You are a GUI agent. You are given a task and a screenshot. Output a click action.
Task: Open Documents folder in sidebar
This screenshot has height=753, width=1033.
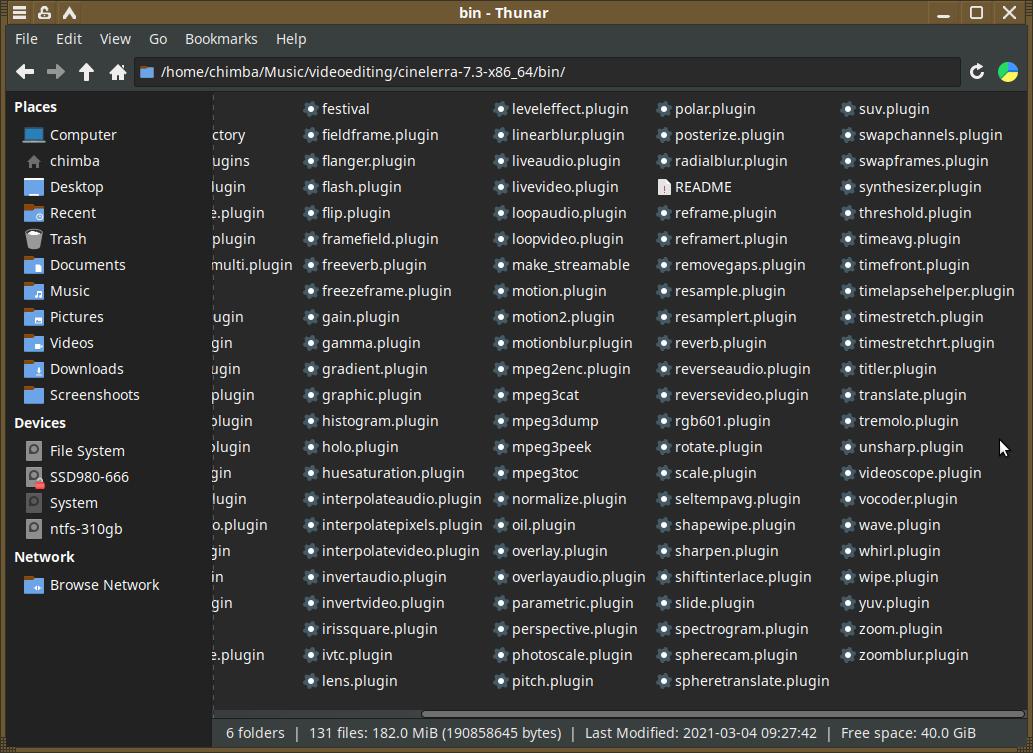click(74, 265)
